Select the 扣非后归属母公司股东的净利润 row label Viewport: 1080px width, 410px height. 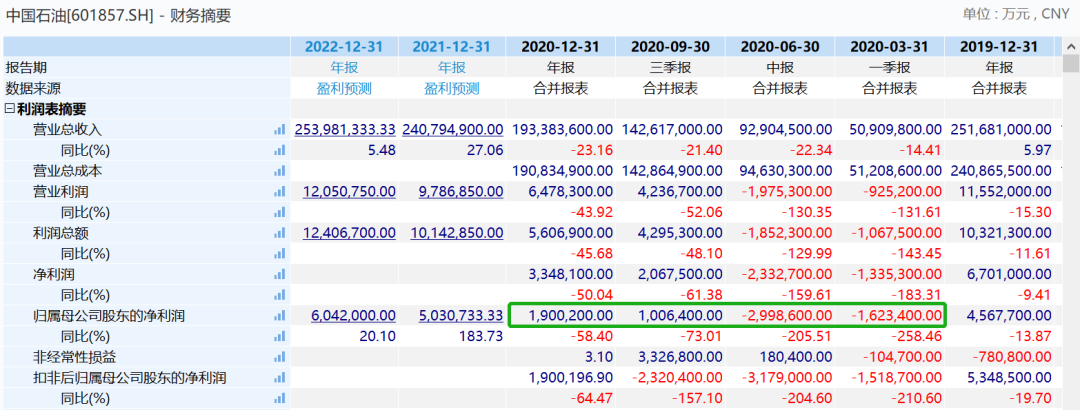click(x=129, y=378)
